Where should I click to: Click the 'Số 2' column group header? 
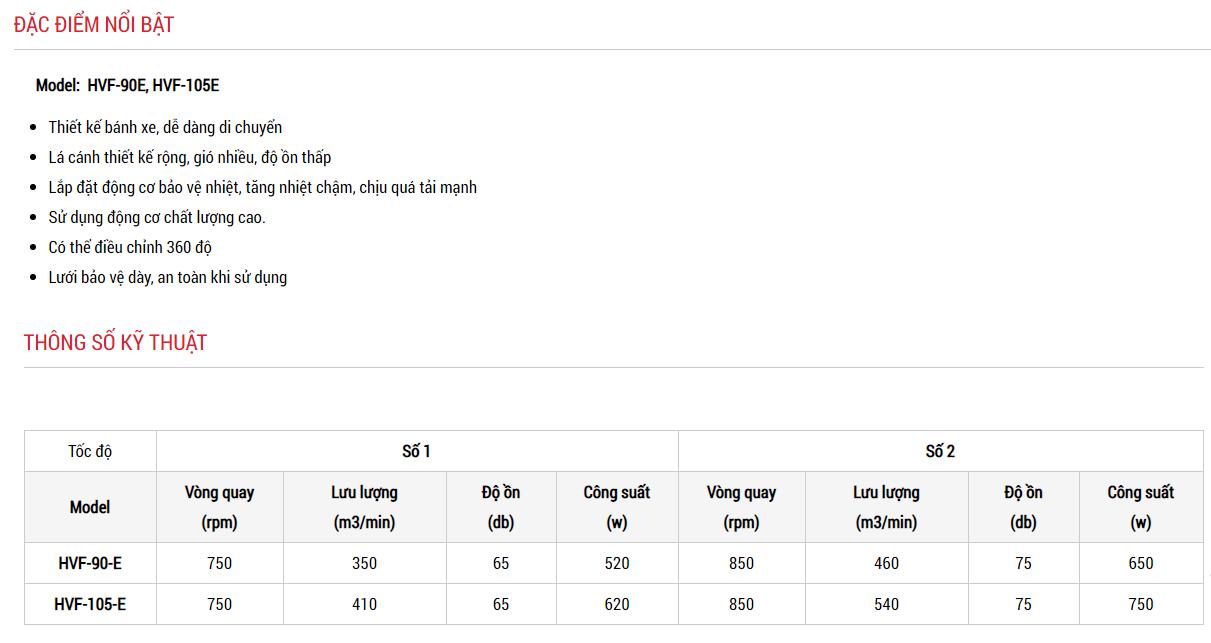point(940,451)
